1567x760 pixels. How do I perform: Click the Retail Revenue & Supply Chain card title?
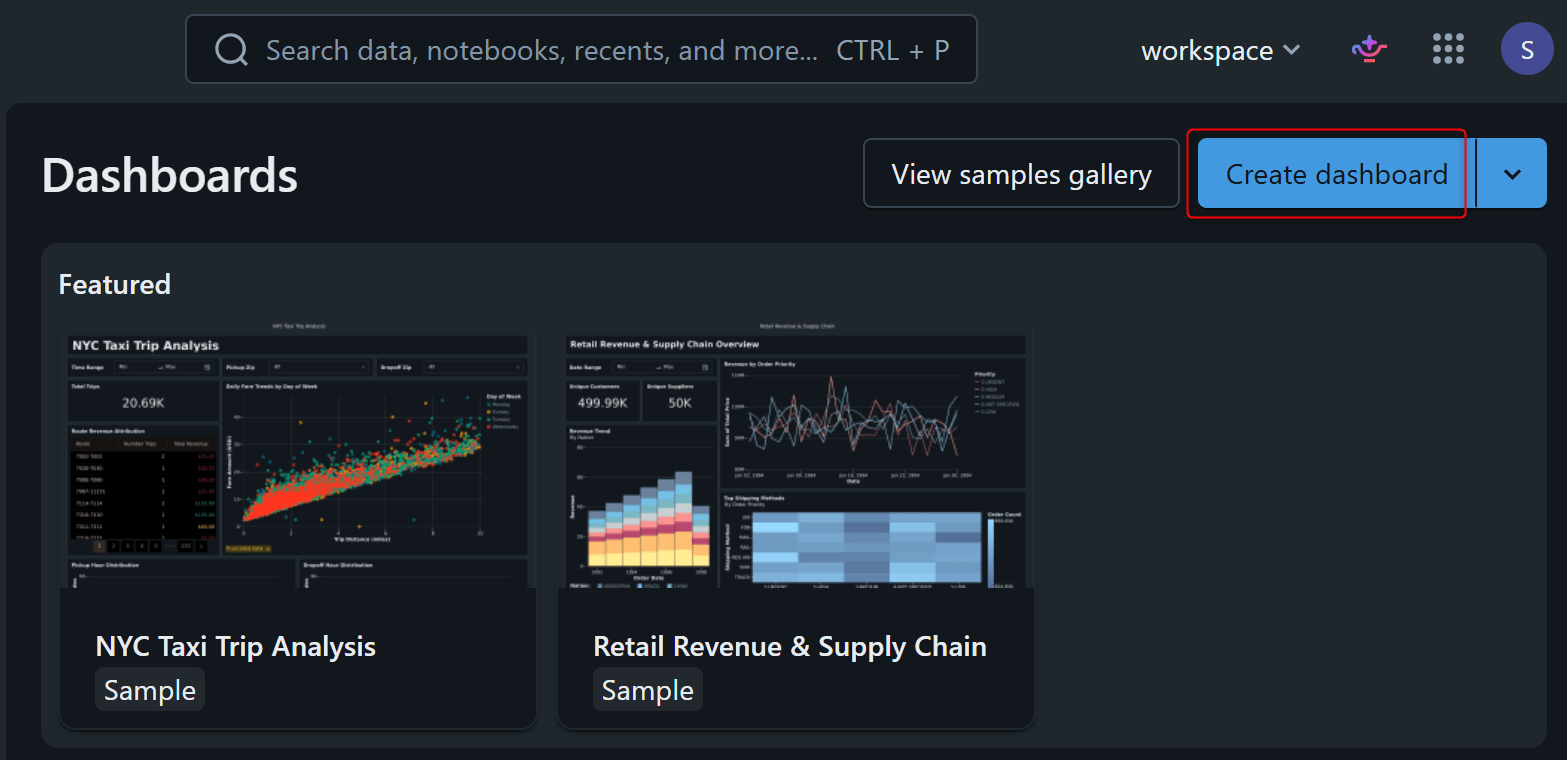pos(790,646)
